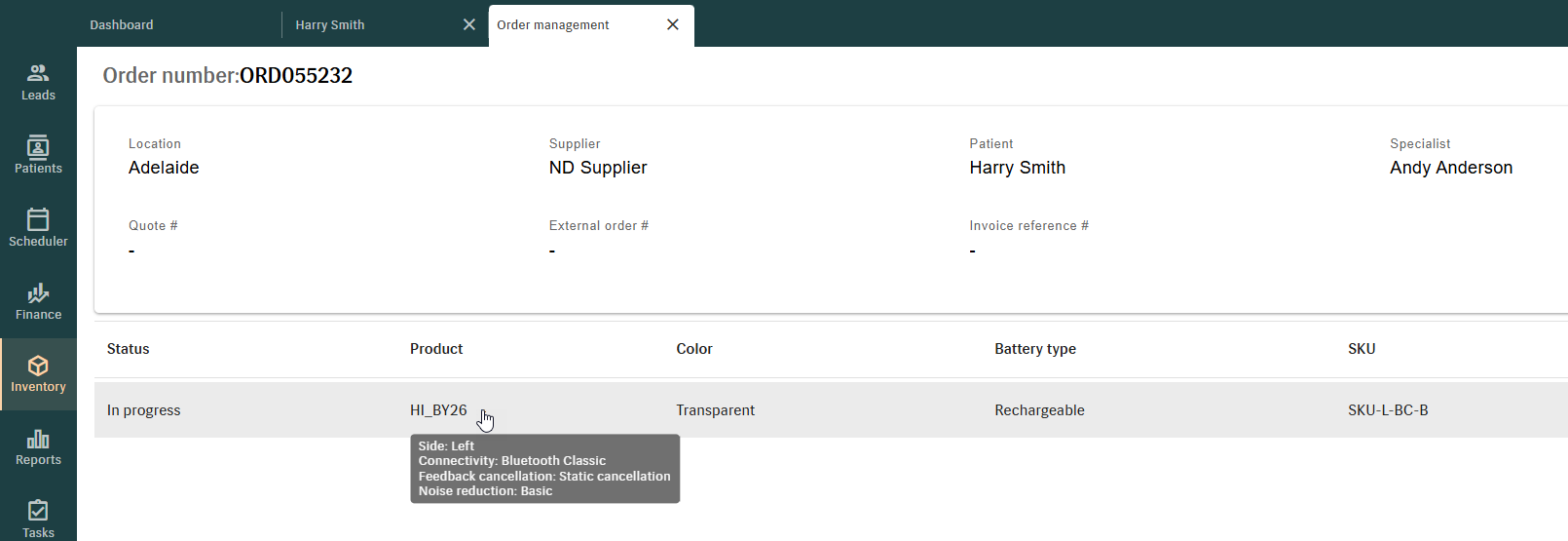Click the Battery type column header
This screenshot has width=1568, height=541.
(x=1034, y=349)
